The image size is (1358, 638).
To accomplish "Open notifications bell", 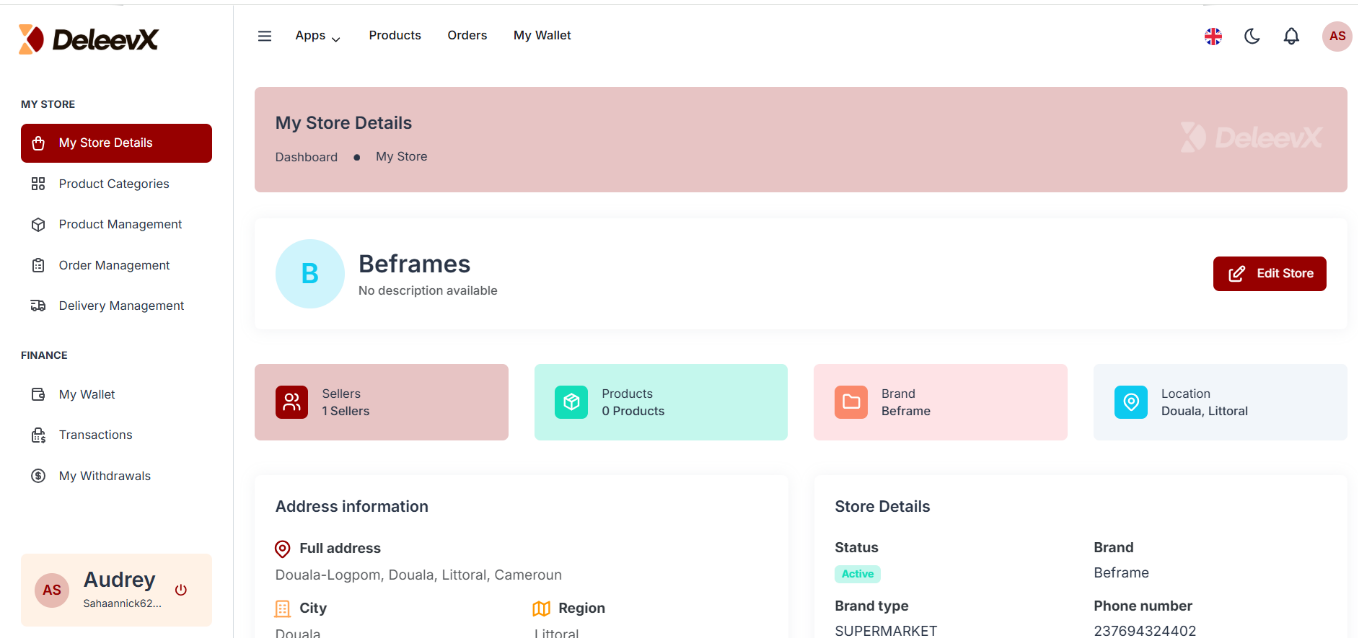I will point(1291,36).
